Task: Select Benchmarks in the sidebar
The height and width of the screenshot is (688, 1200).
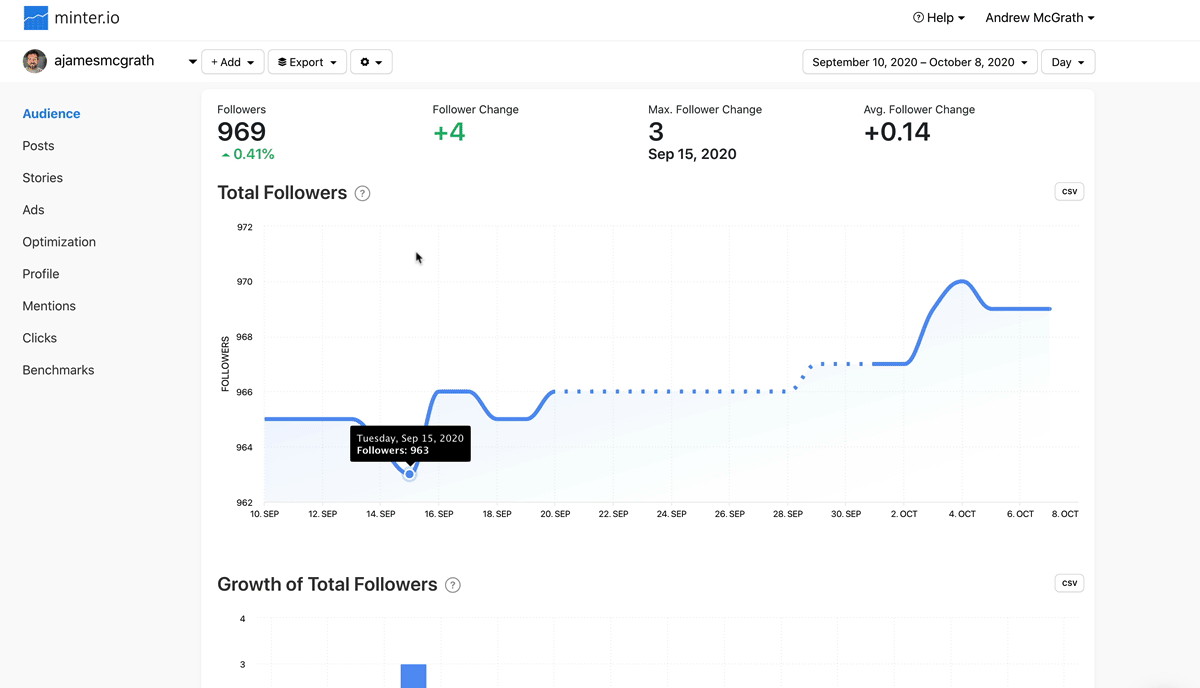Action: 58,370
